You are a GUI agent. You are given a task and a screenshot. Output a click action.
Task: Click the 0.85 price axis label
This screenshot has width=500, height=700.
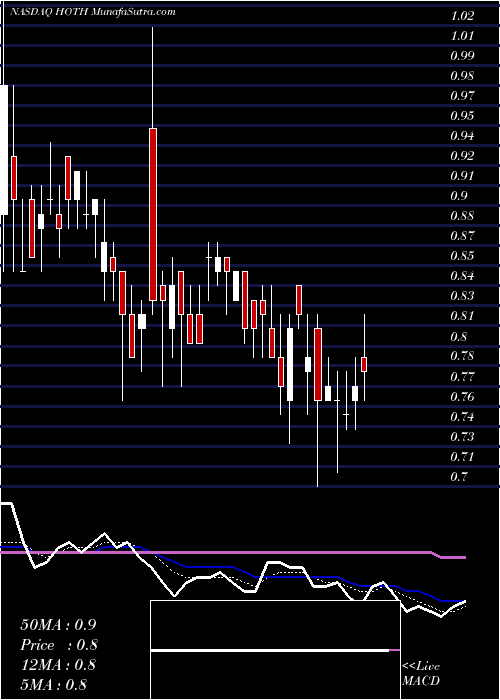click(461, 256)
